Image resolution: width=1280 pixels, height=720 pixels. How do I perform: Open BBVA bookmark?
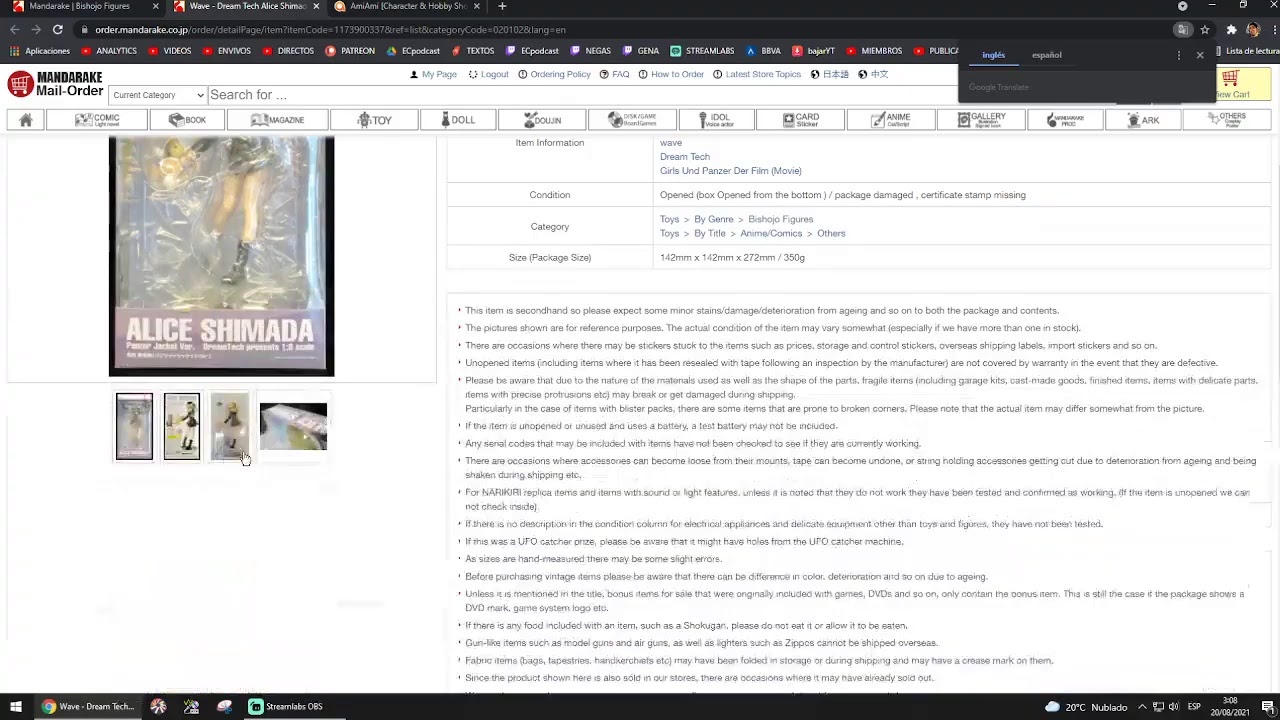[763, 51]
